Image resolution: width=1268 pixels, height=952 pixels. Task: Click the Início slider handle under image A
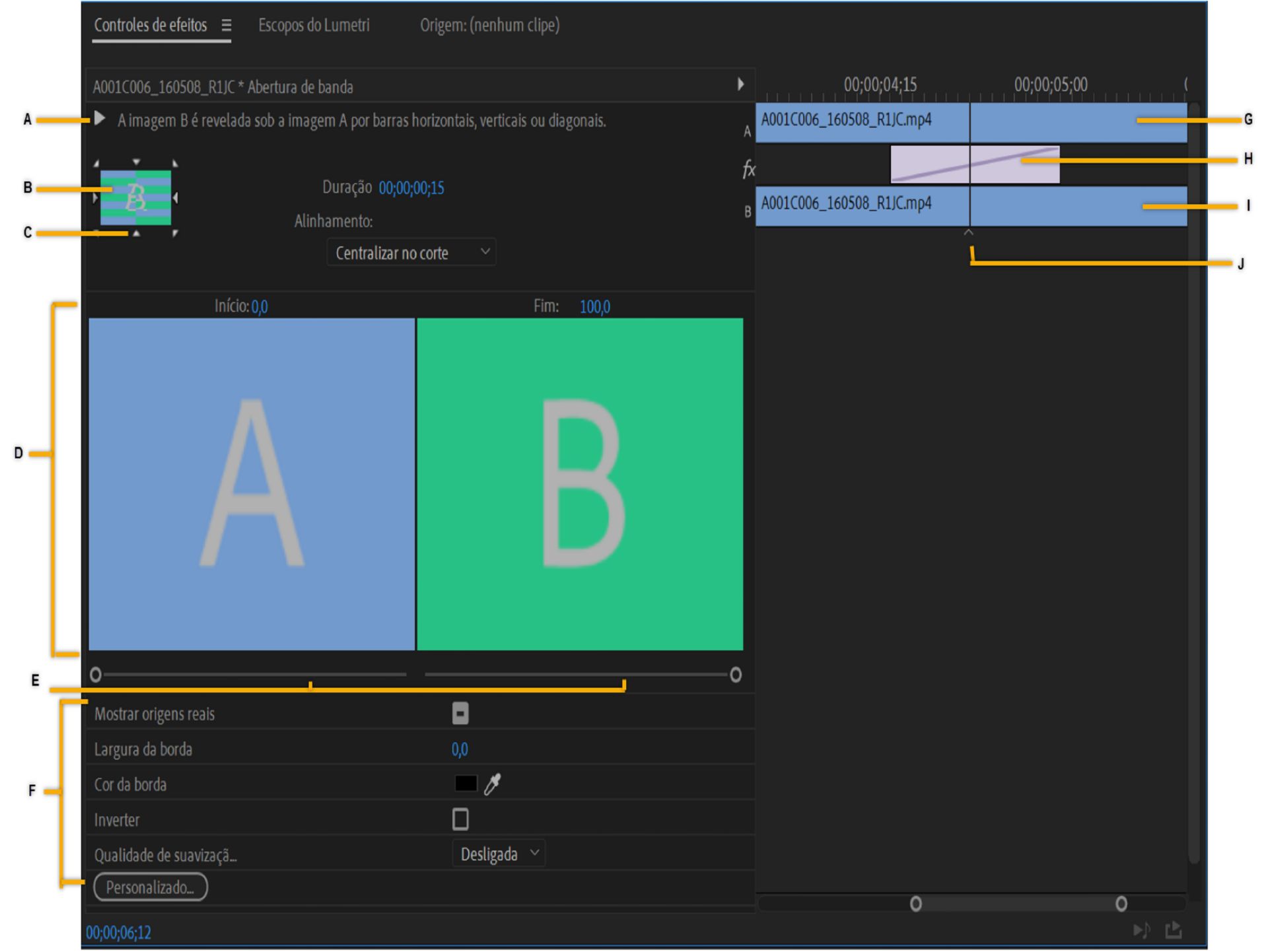[96, 675]
